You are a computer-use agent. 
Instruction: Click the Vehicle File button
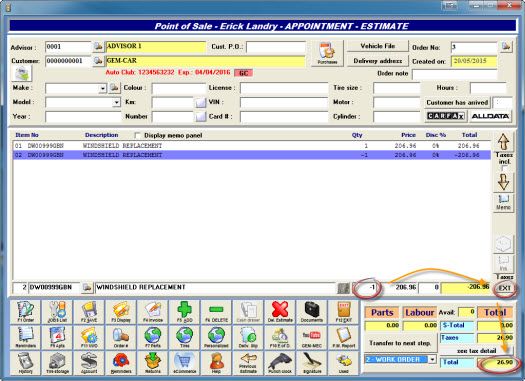[378, 46]
